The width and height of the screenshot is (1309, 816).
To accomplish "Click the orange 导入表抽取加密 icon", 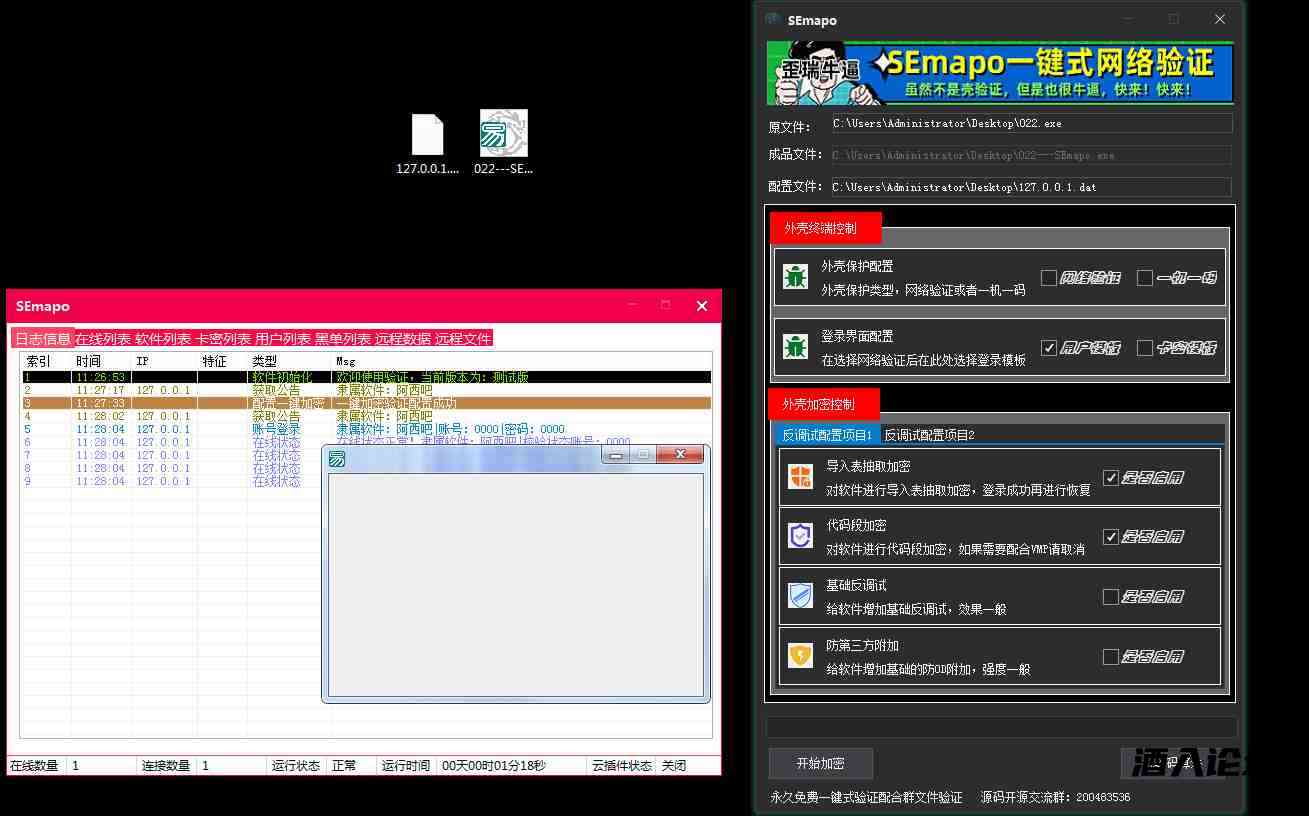I will [800, 477].
